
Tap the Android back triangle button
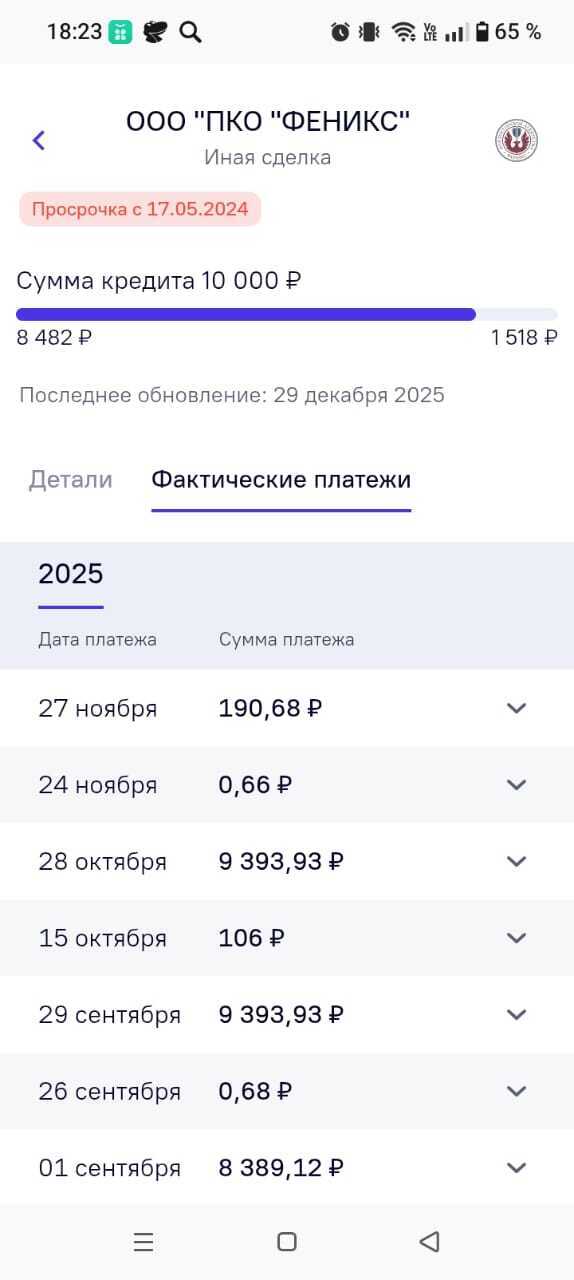pos(430,1242)
